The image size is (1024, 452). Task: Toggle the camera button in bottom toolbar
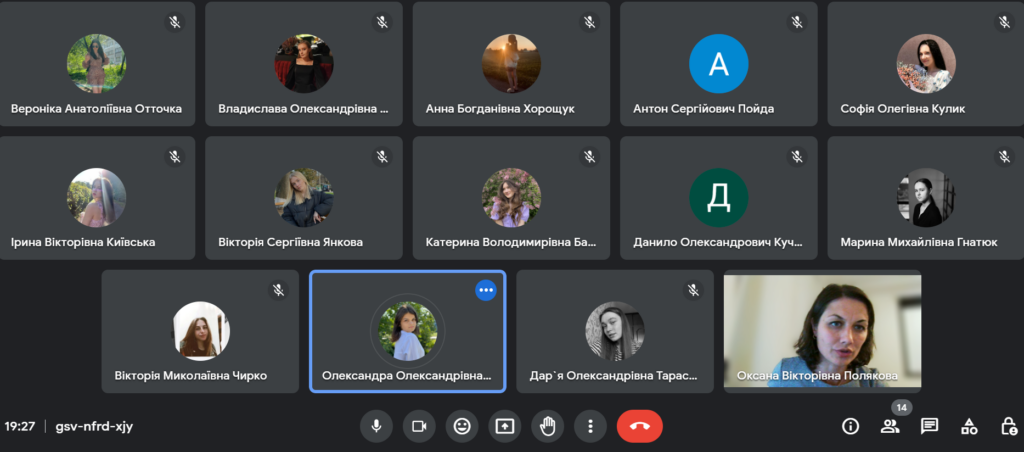click(x=419, y=426)
